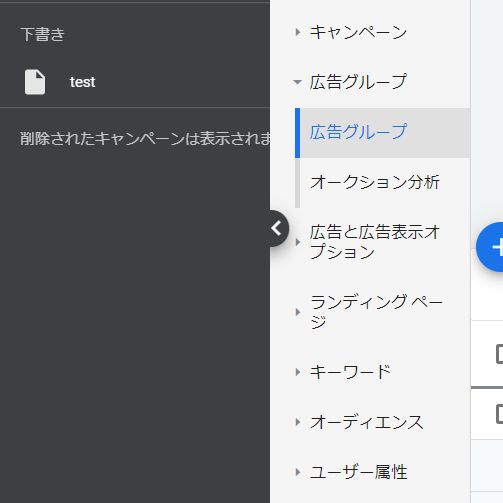This screenshot has width=503, height=503.
Task: Expand the オーディエンス section arrow
Action: (x=298, y=422)
